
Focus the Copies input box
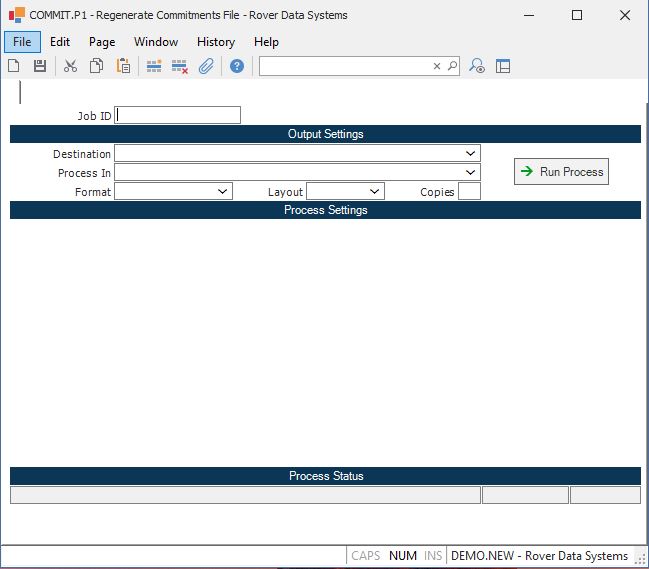pos(469,191)
